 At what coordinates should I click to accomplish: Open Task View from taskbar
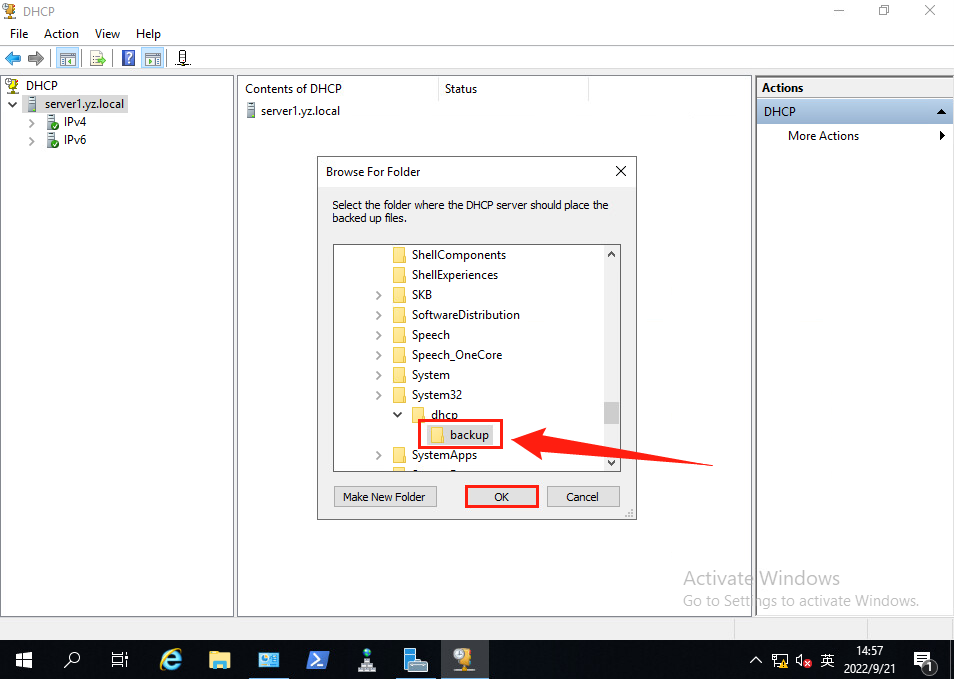(120, 660)
